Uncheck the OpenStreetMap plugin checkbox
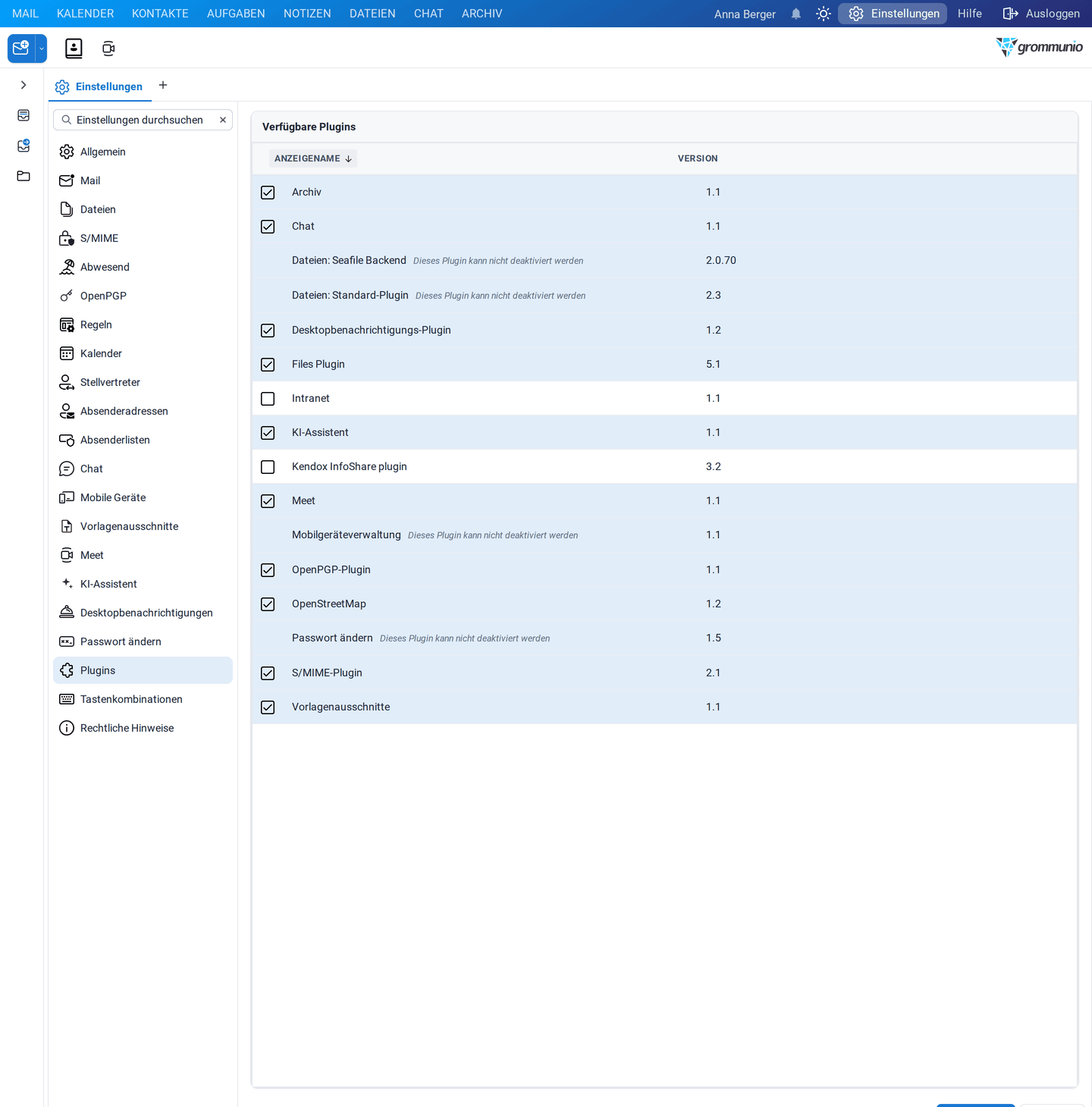 click(268, 604)
